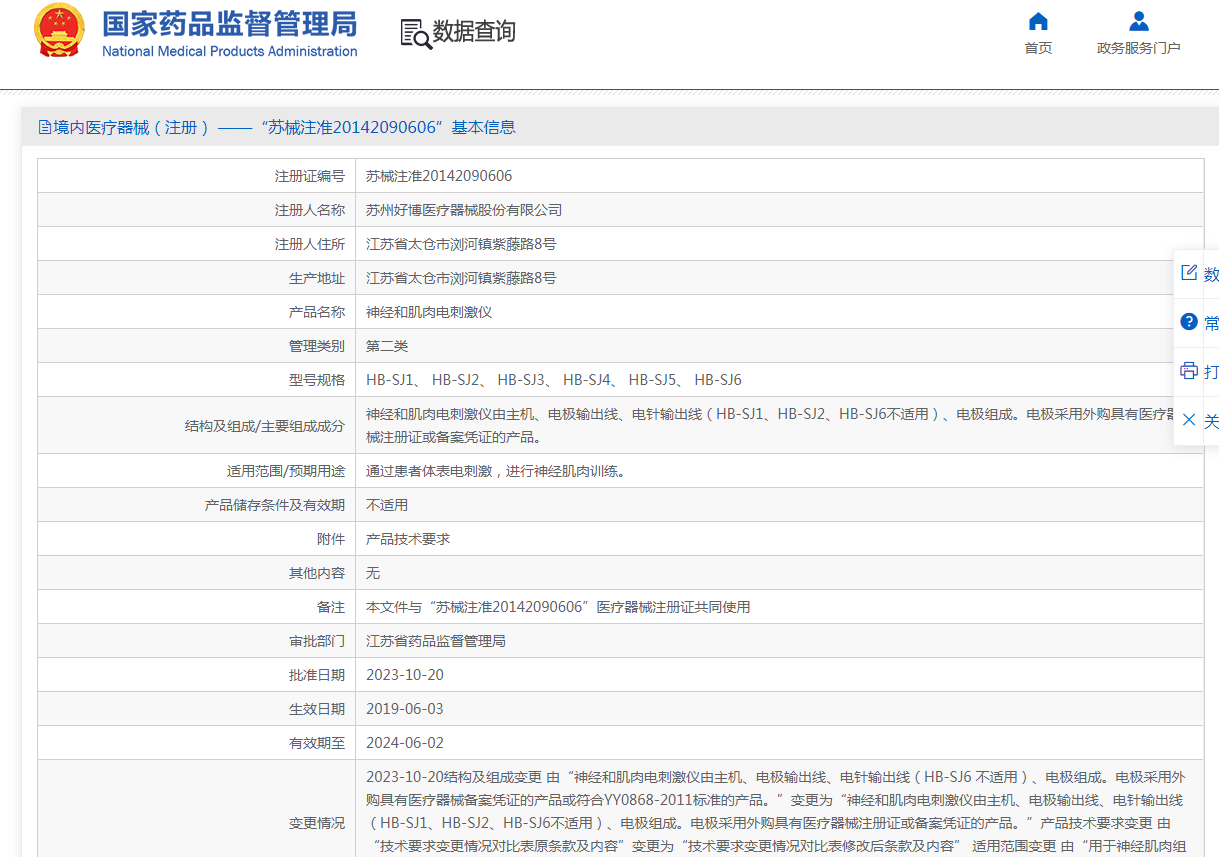Screen dimensions: 1219x857
Task: Close the floating side panel with X
Action: 1189,420
